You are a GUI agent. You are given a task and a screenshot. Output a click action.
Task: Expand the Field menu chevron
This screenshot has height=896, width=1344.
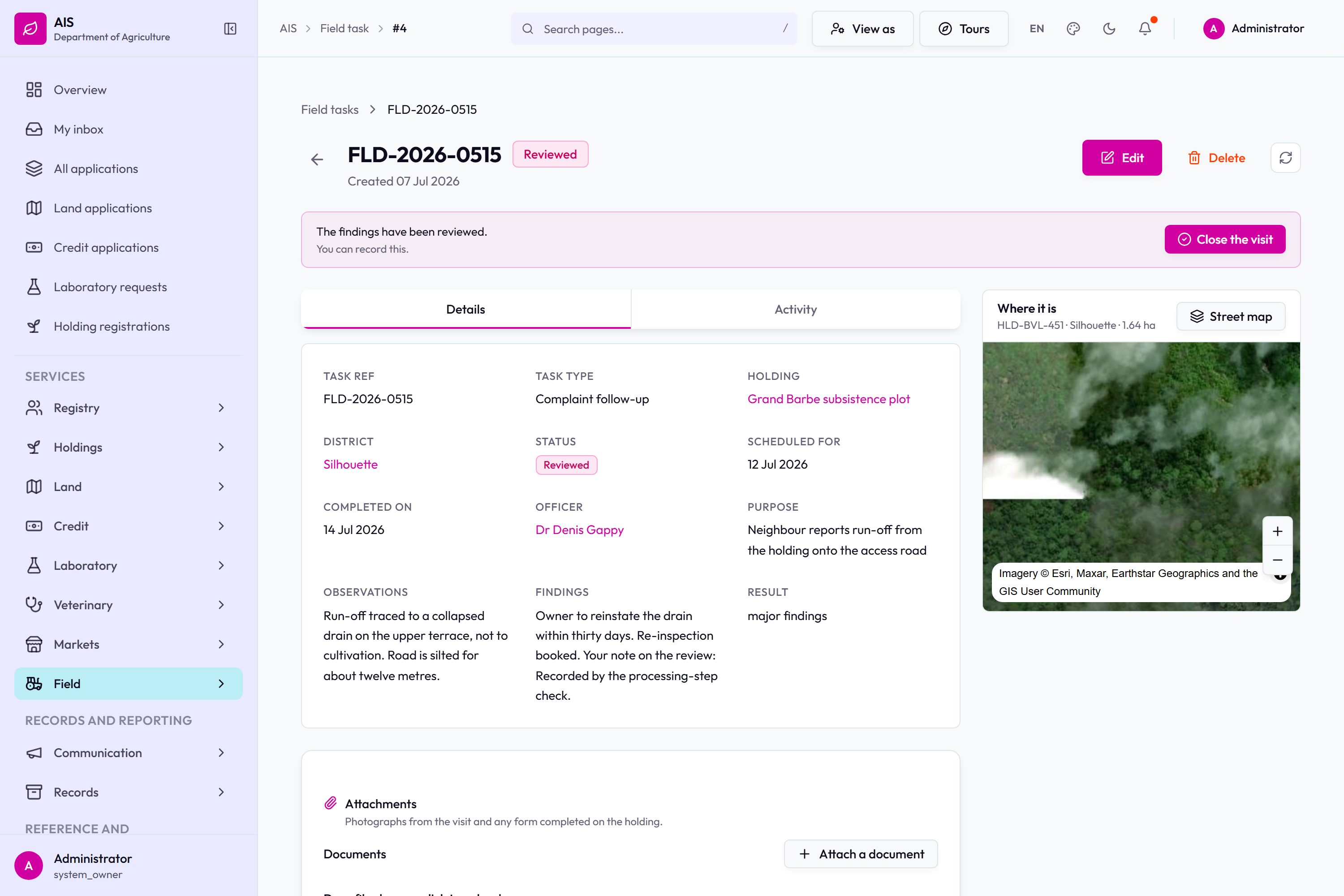(221, 684)
